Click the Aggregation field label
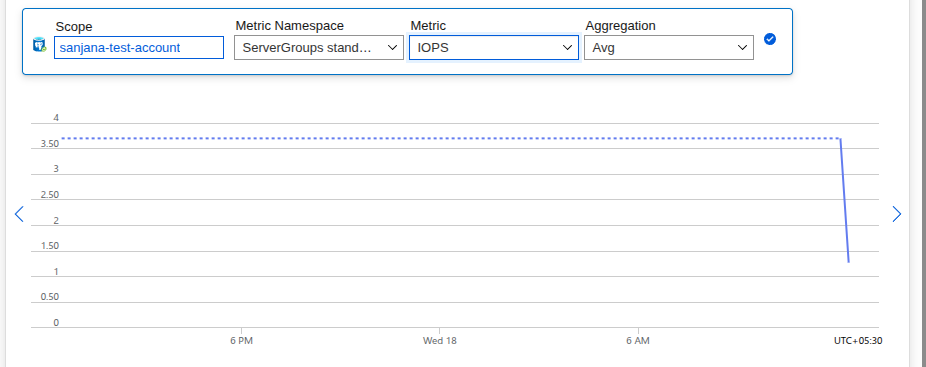The height and width of the screenshot is (367, 926). click(x=620, y=25)
